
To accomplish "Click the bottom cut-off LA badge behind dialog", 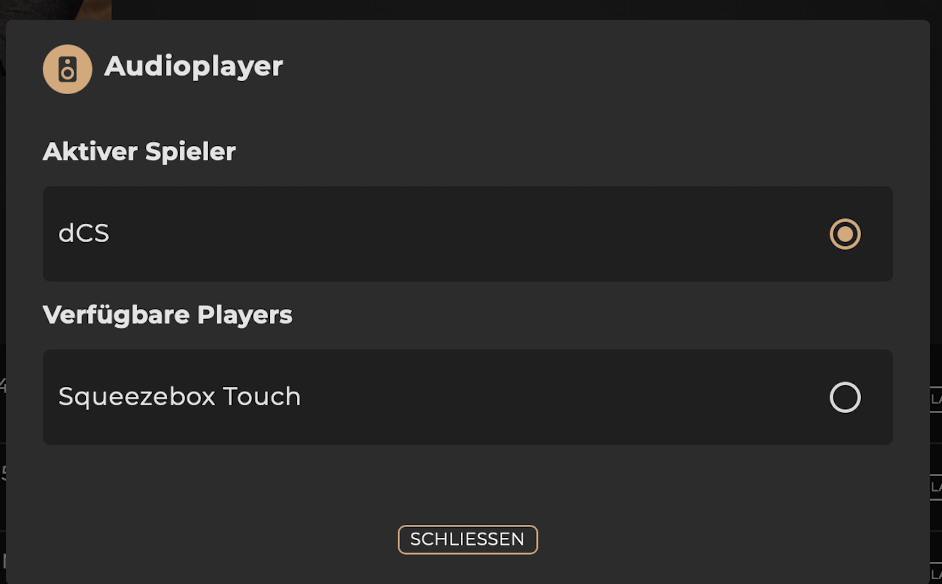I will point(936,573).
